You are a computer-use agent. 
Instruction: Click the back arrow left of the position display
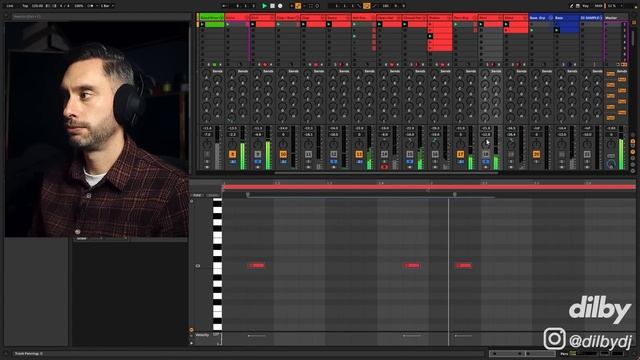224,6
